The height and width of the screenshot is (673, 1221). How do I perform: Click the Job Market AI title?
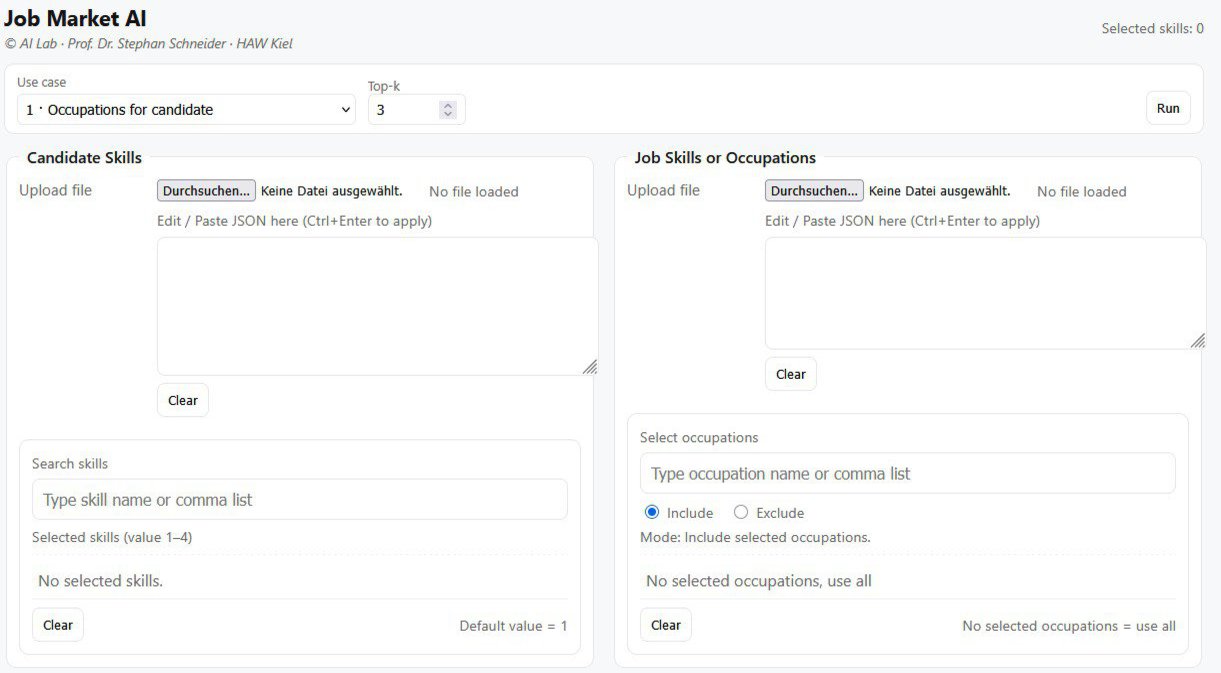pos(76,18)
